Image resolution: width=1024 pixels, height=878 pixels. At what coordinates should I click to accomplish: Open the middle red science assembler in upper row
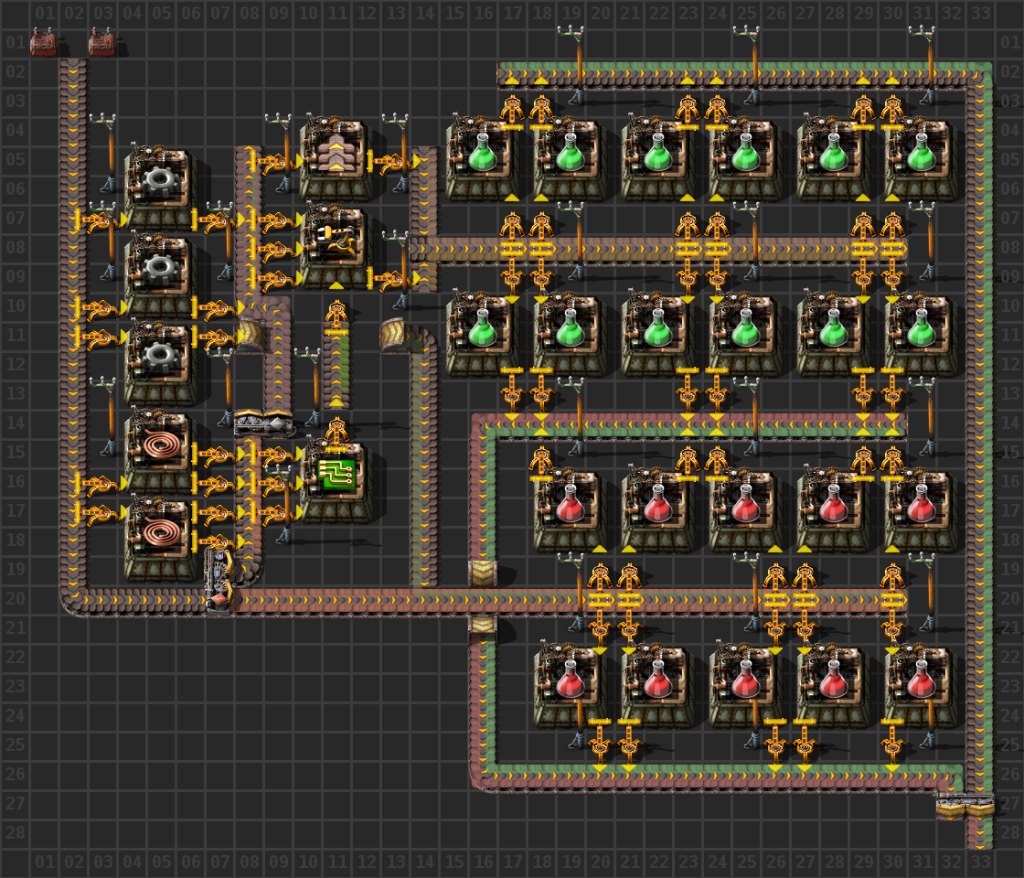745,511
